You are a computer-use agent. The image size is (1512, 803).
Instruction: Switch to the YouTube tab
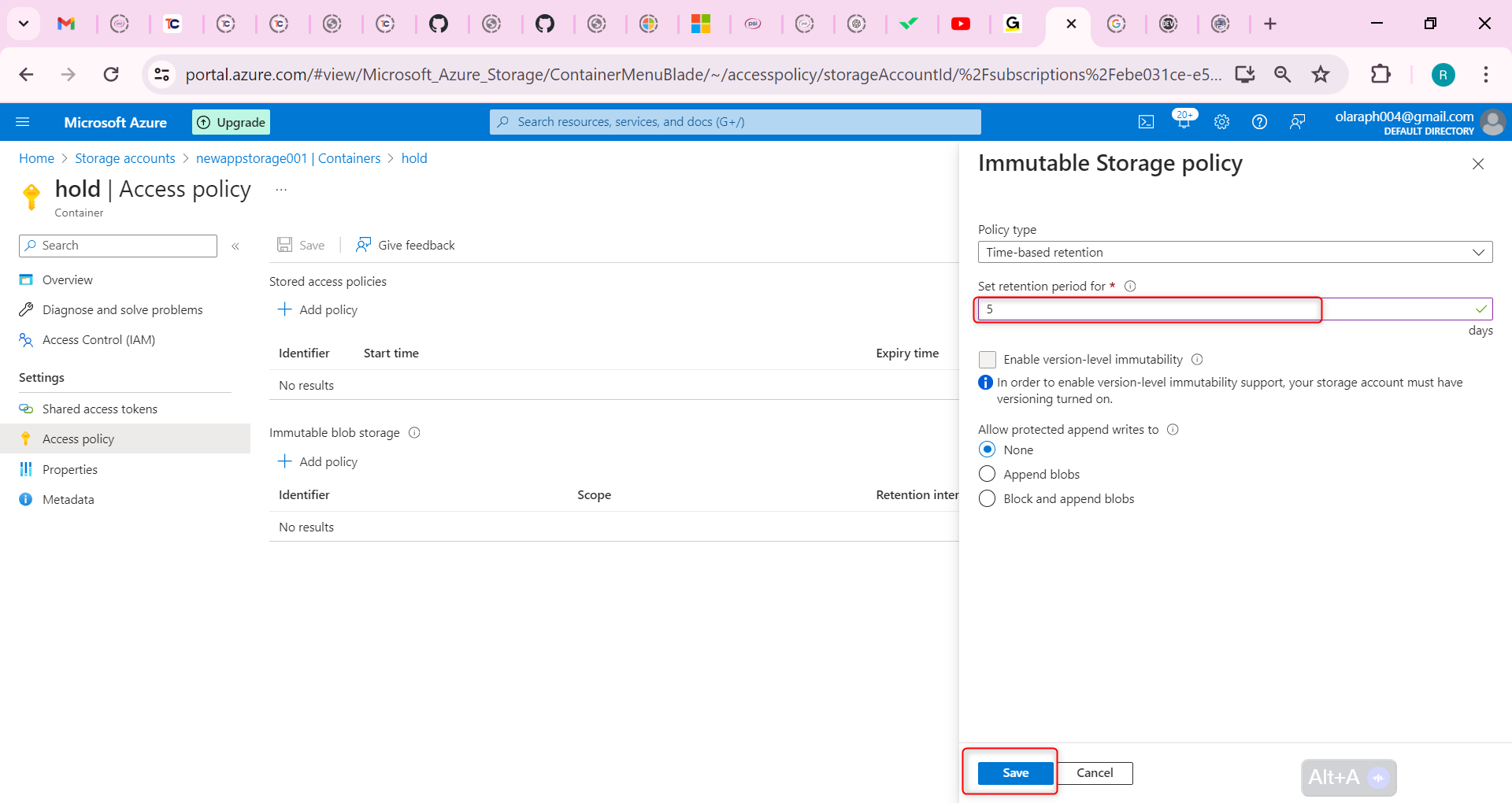tap(961, 24)
